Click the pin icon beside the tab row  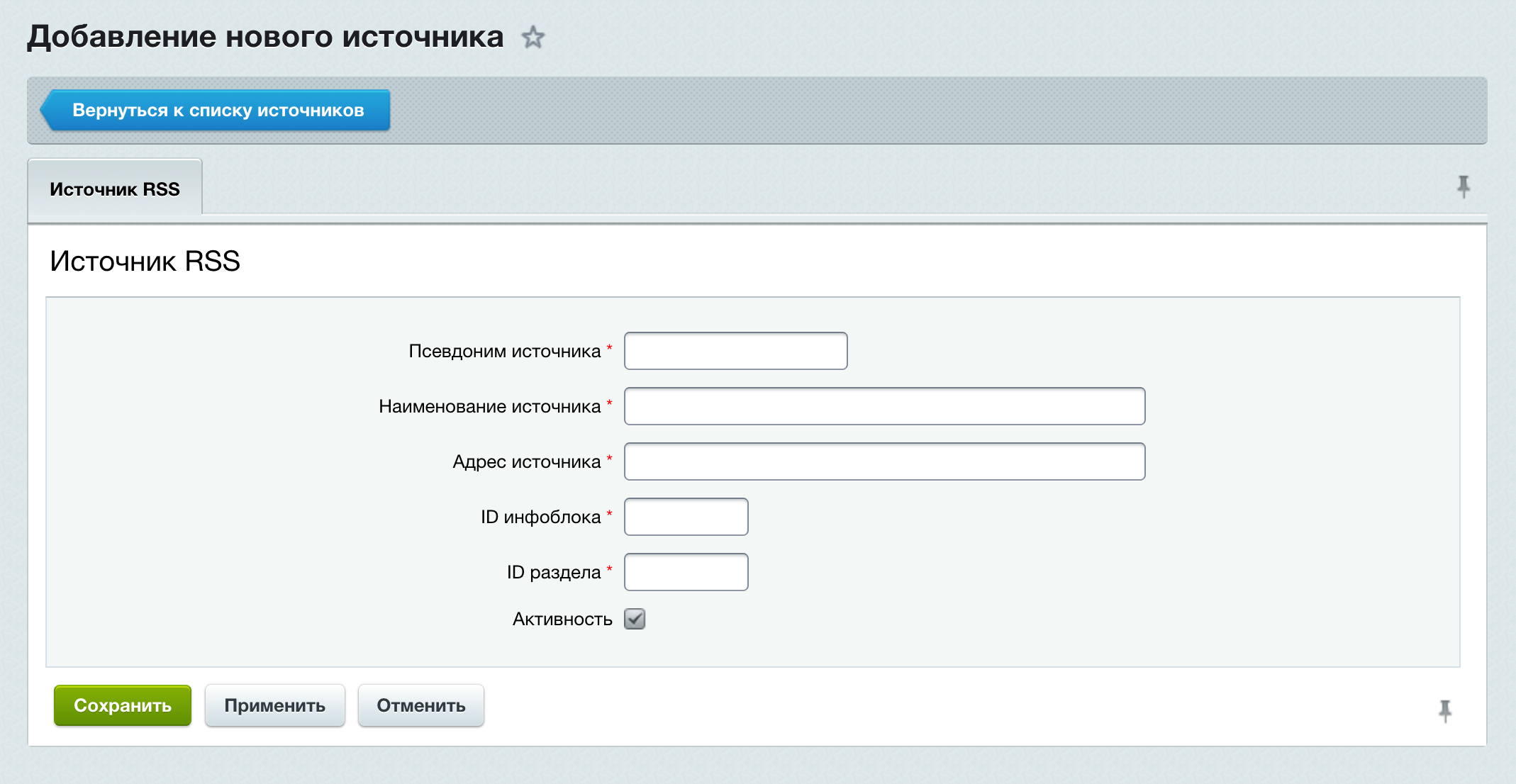pyautogui.click(x=1463, y=186)
